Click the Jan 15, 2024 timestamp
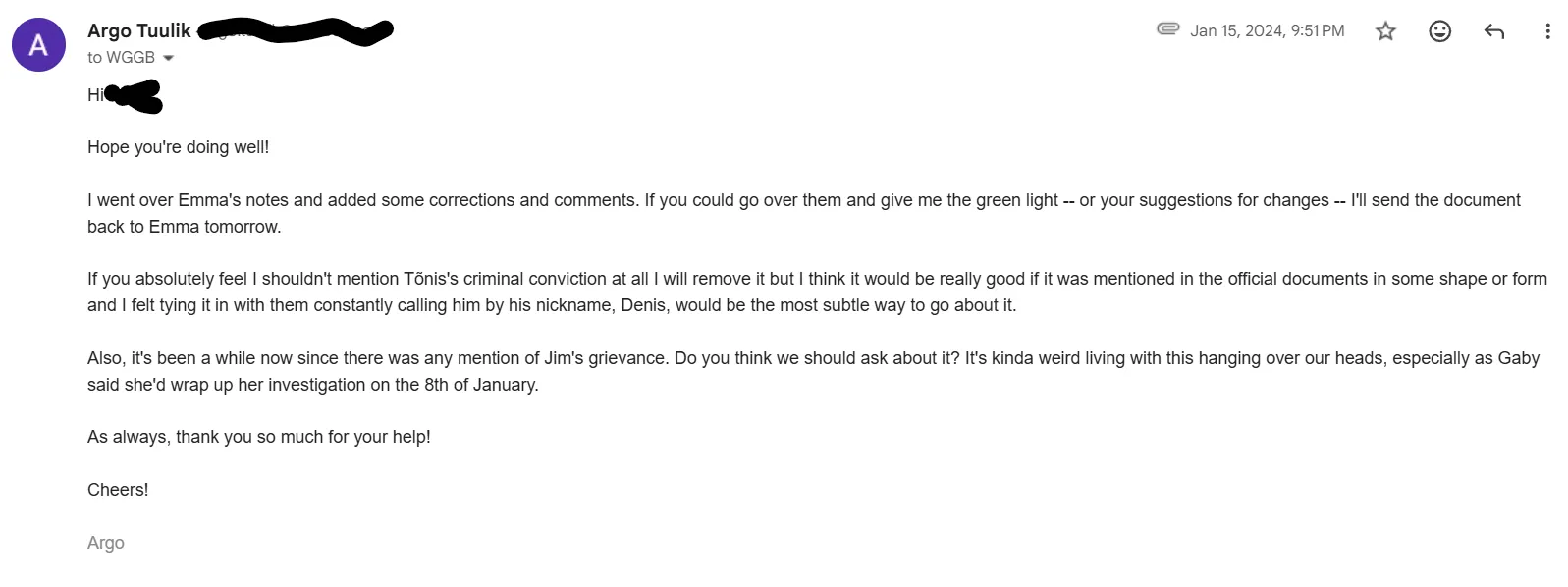Image resolution: width=1568 pixels, height=587 pixels. click(1267, 31)
